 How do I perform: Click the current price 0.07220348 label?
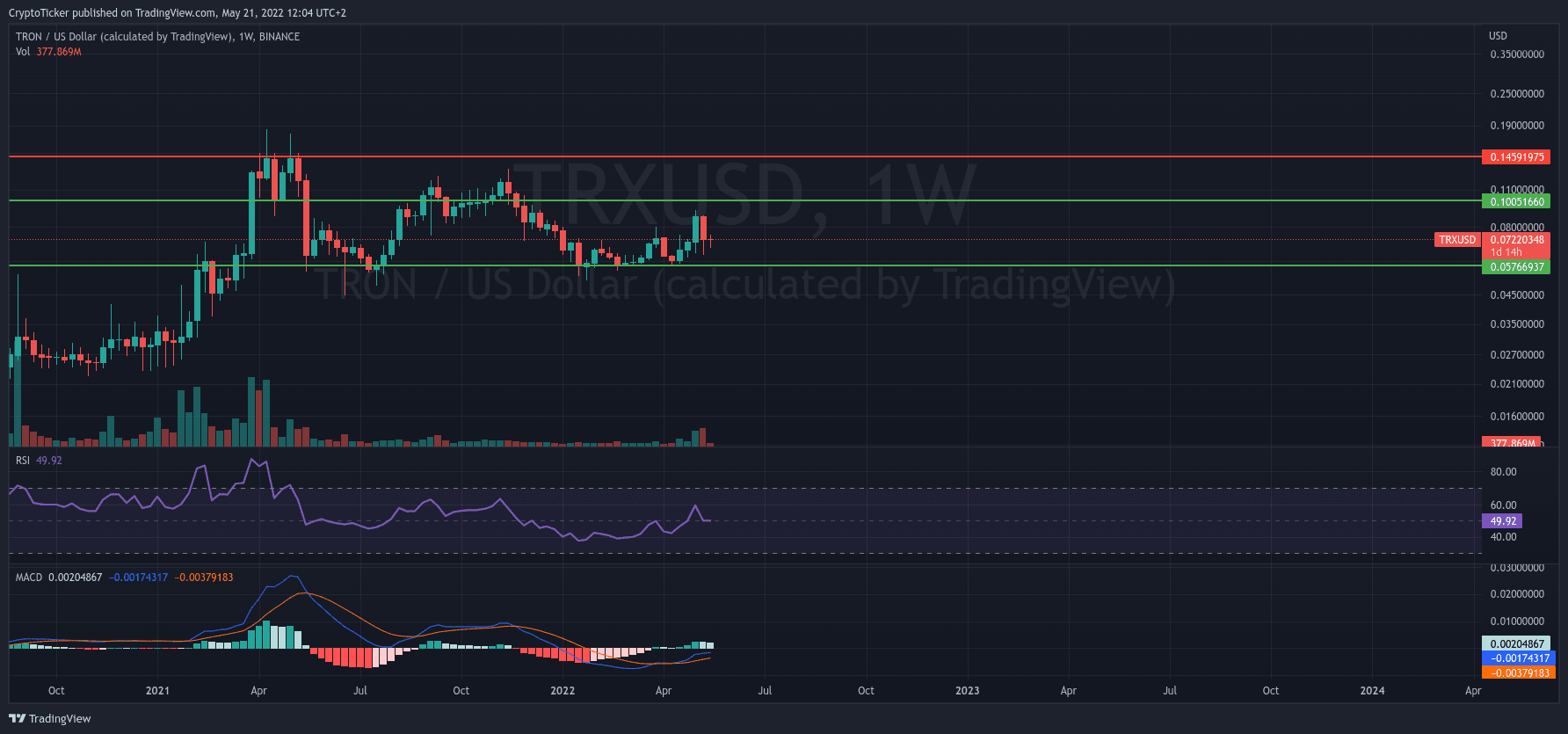(1516, 240)
